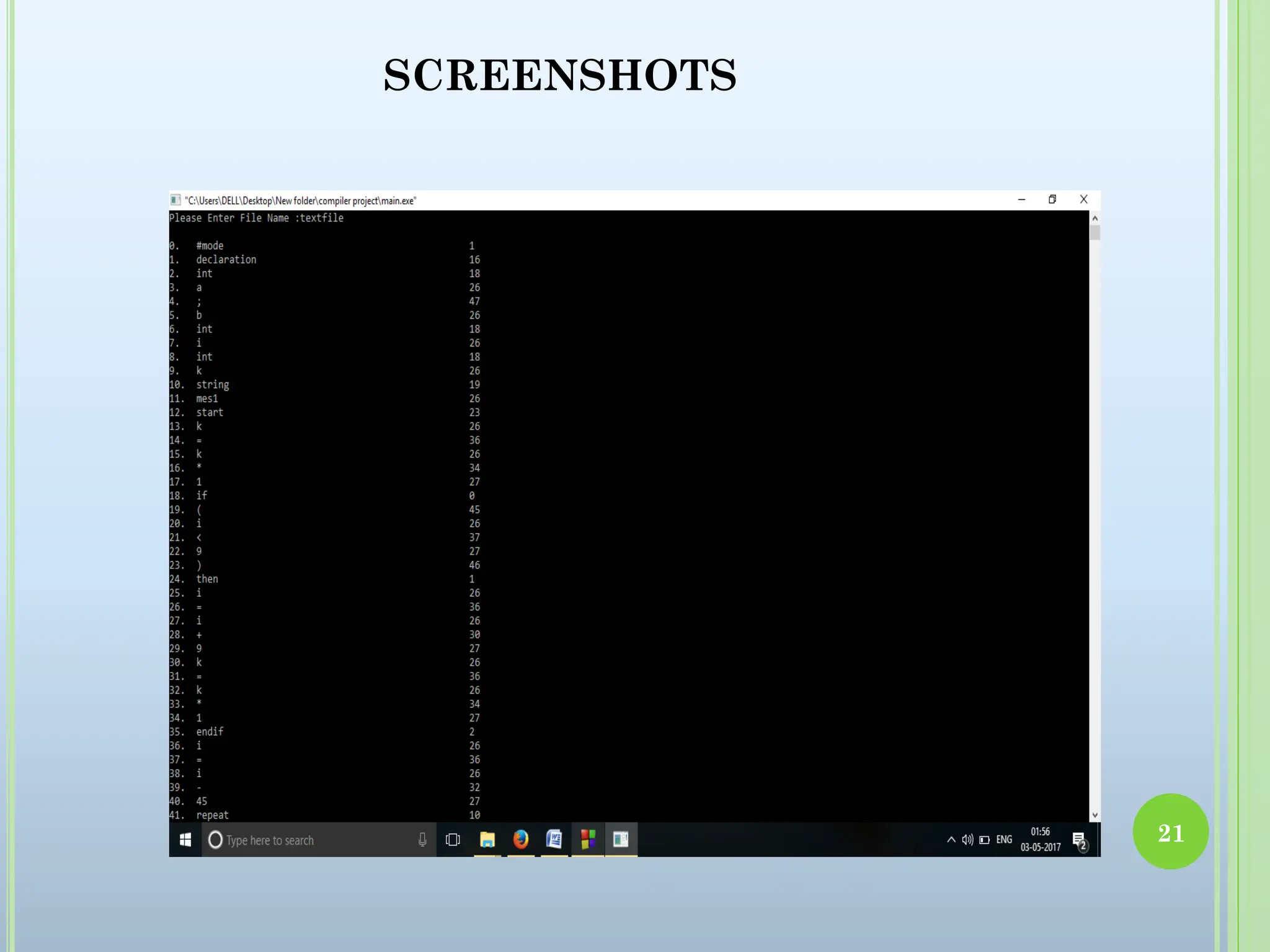Select the console window taskbar icon
The height and width of the screenshot is (952, 1270).
[621, 839]
